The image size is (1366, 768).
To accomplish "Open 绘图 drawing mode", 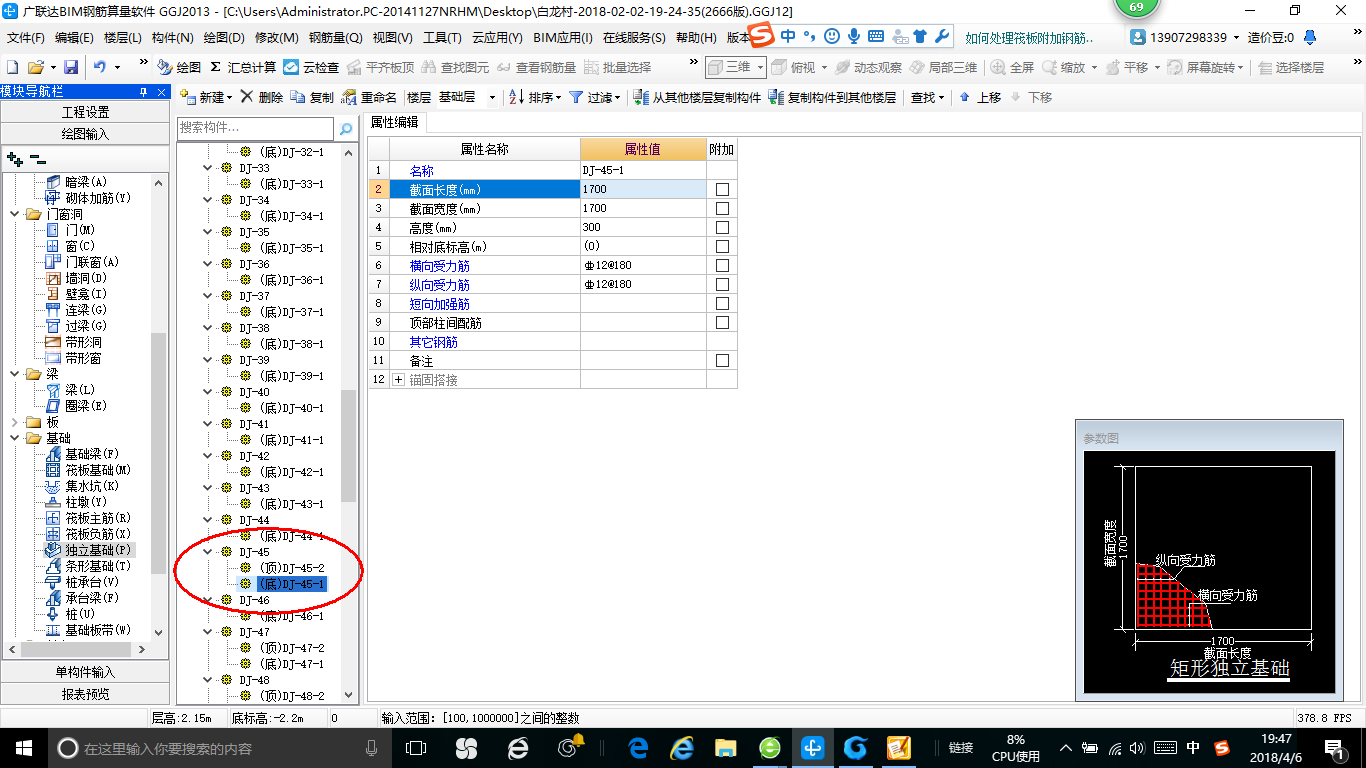I will [179, 67].
